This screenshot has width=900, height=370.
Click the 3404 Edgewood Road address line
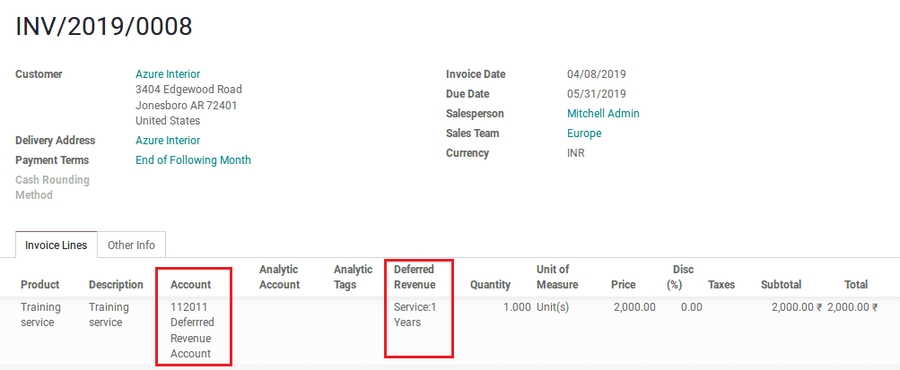pyautogui.click(x=189, y=89)
